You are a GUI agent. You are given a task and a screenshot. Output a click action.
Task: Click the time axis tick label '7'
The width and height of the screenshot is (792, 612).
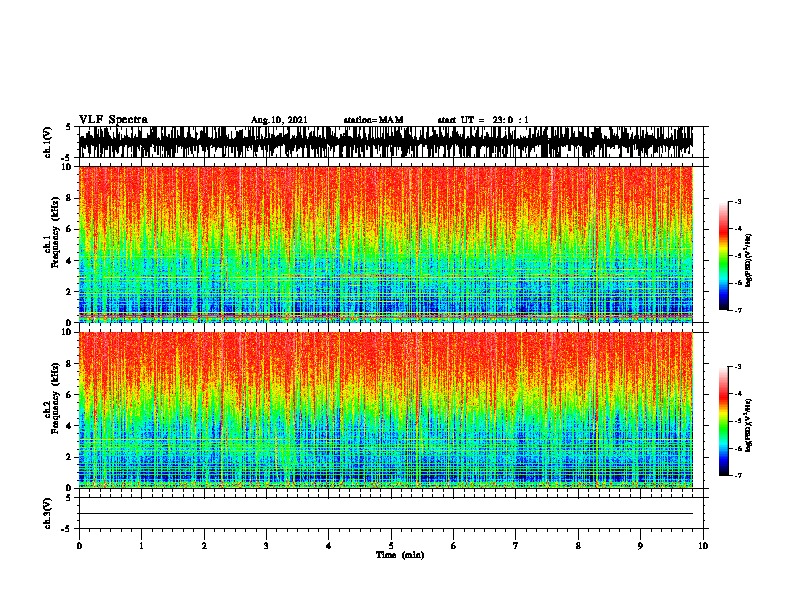pyautogui.click(x=516, y=546)
